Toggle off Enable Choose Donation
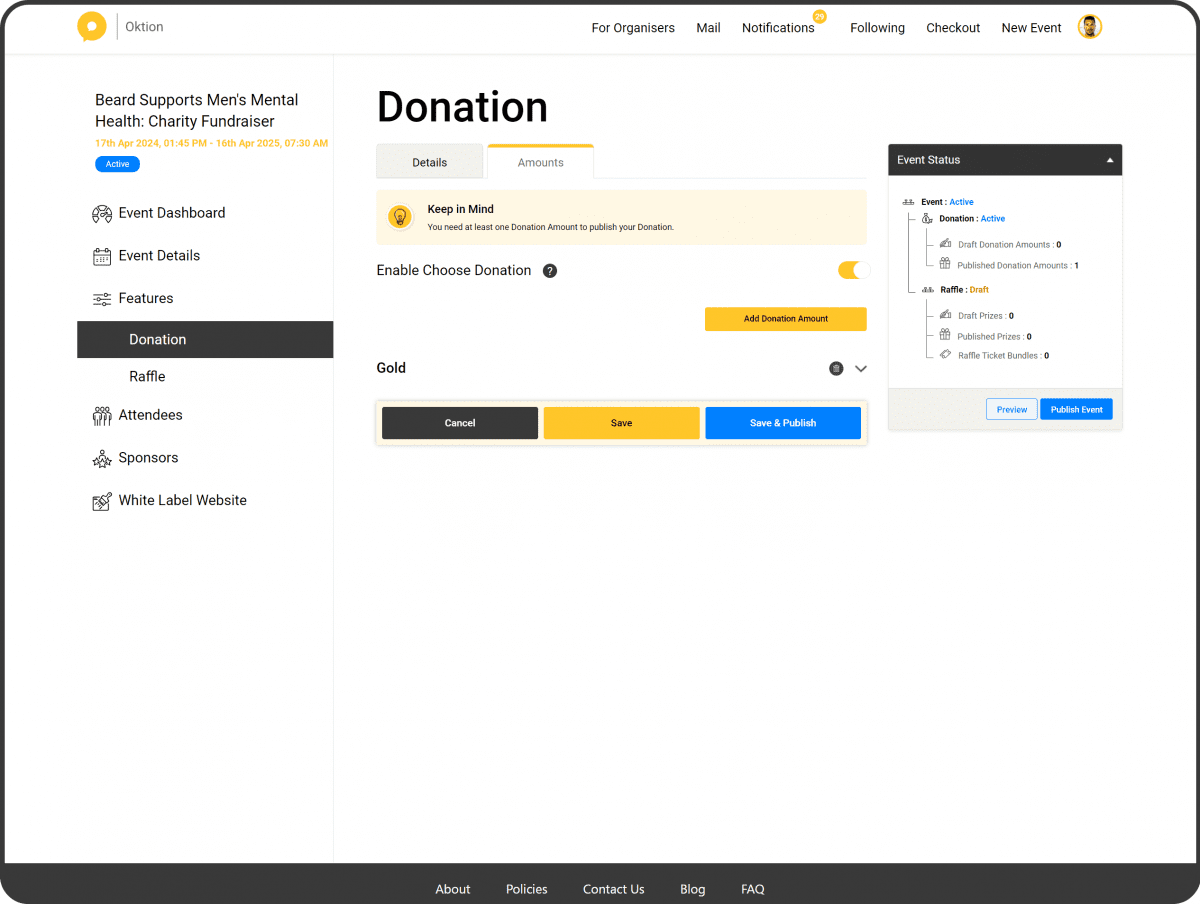Viewport: 1200px width, 904px height. [x=852, y=270]
